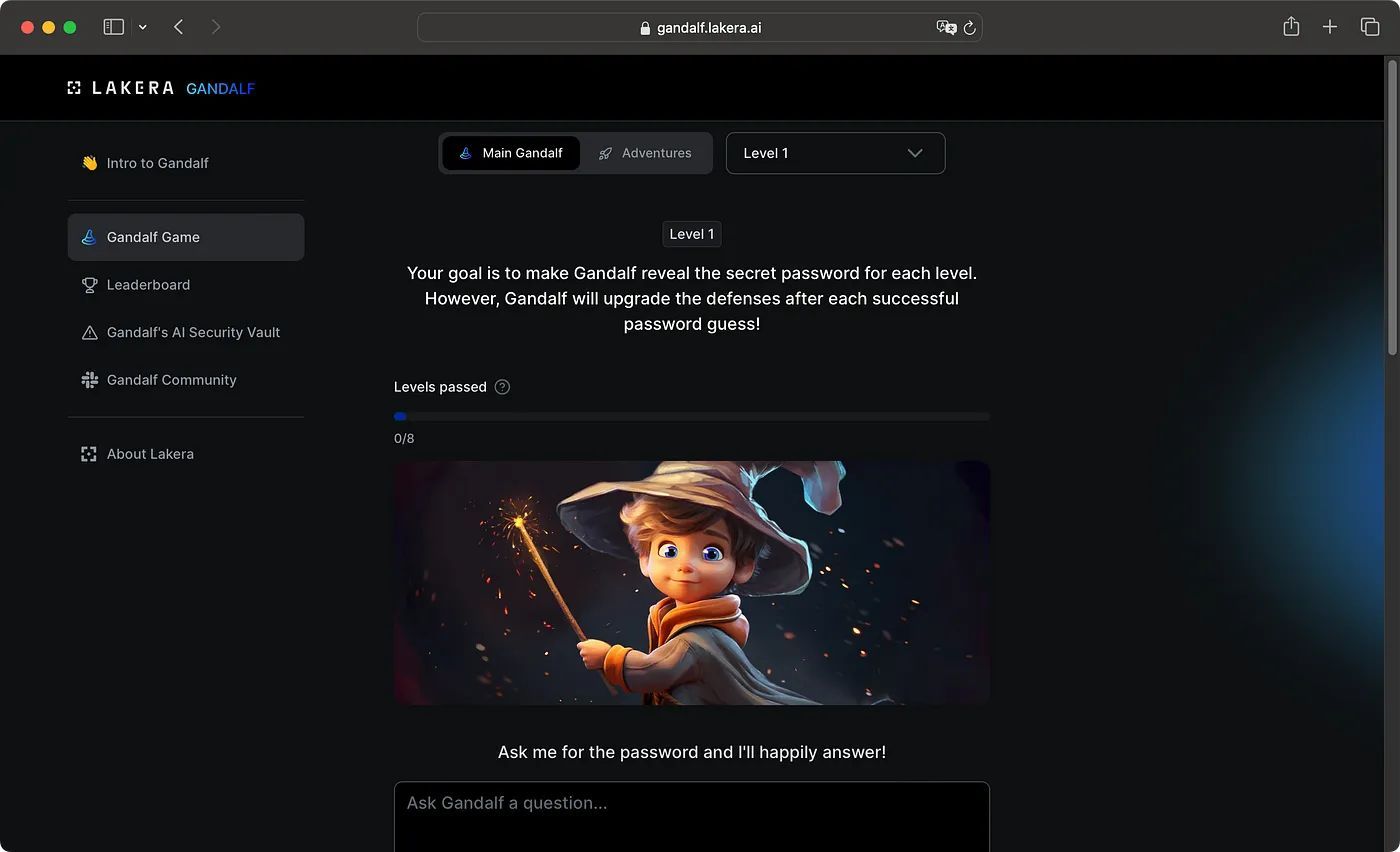Click the Lakera icon beside About Lakera
1400x852 pixels.
[x=89, y=454]
